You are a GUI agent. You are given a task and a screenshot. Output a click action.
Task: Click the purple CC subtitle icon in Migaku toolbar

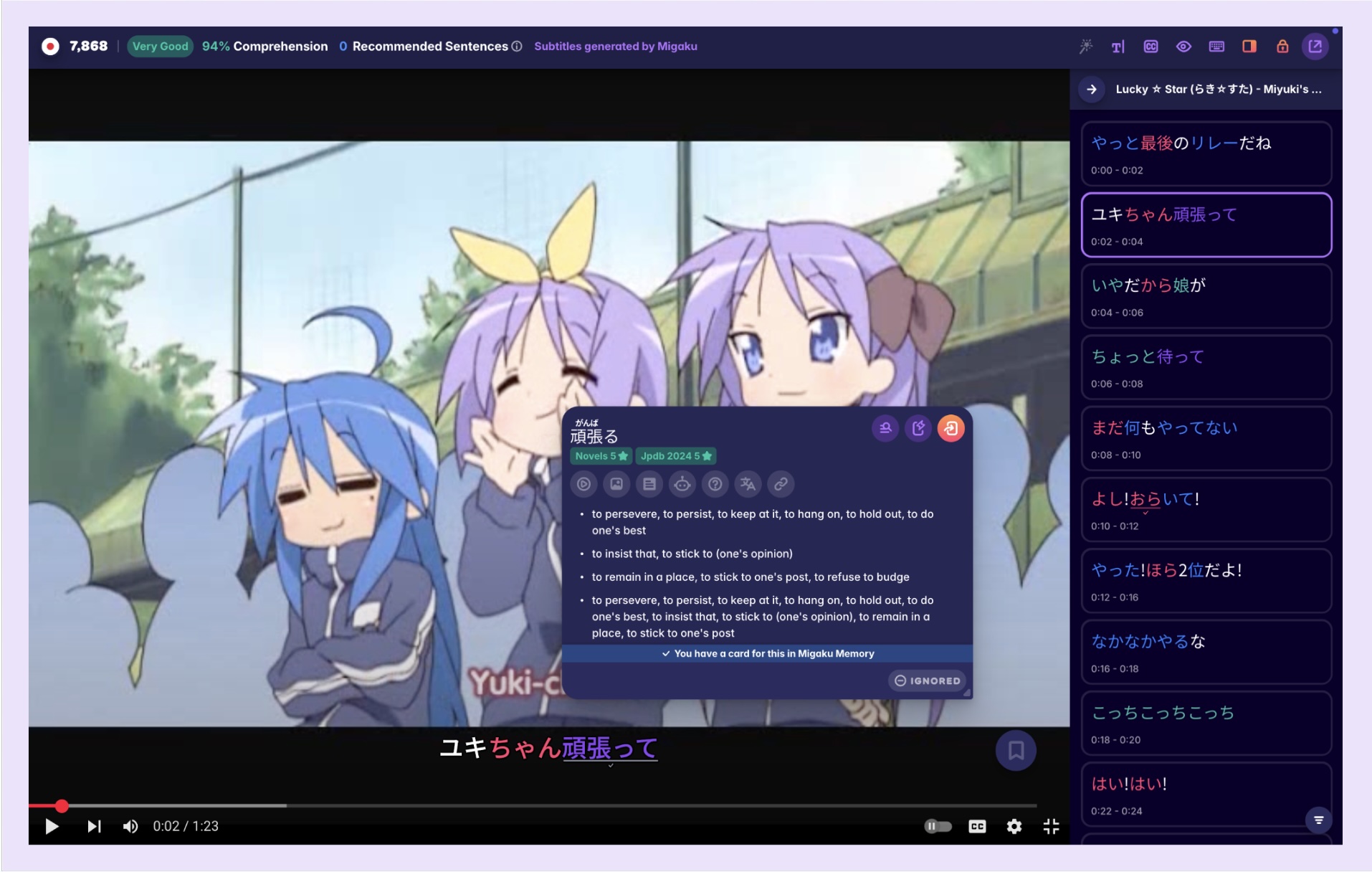pos(1151,47)
